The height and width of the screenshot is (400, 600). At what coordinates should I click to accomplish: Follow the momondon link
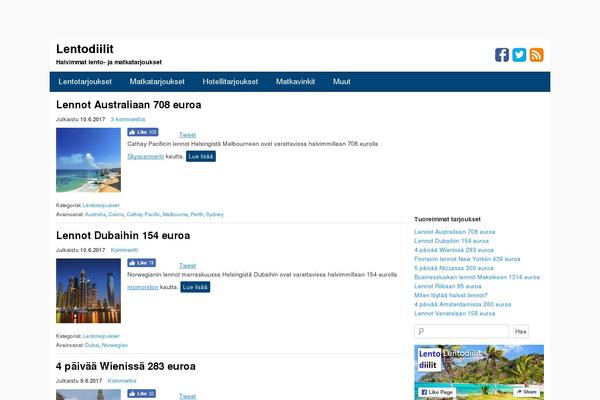[142, 287]
